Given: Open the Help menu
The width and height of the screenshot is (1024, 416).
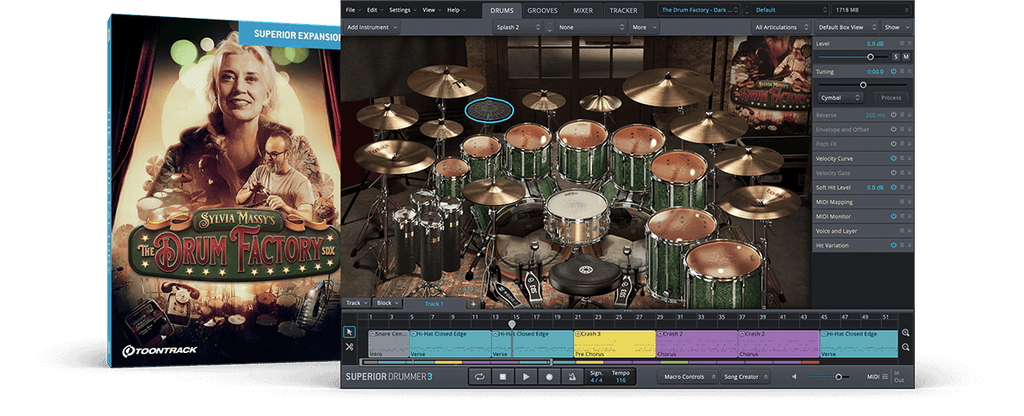Looking at the screenshot, I should tap(455, 10).
